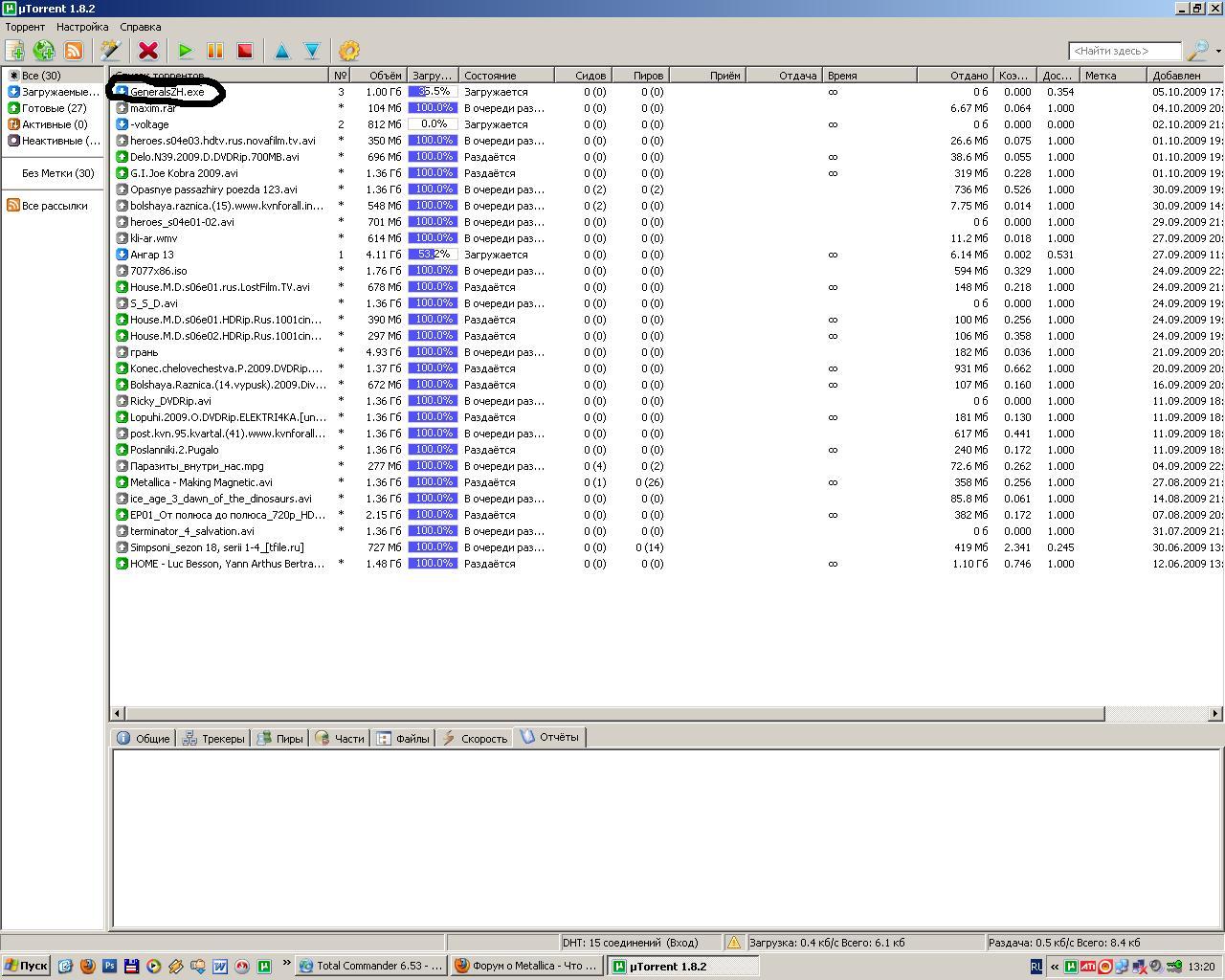1225x980 pixels.
Task: Move torrent up the queue with the up arrow
Action: [282, 51]
